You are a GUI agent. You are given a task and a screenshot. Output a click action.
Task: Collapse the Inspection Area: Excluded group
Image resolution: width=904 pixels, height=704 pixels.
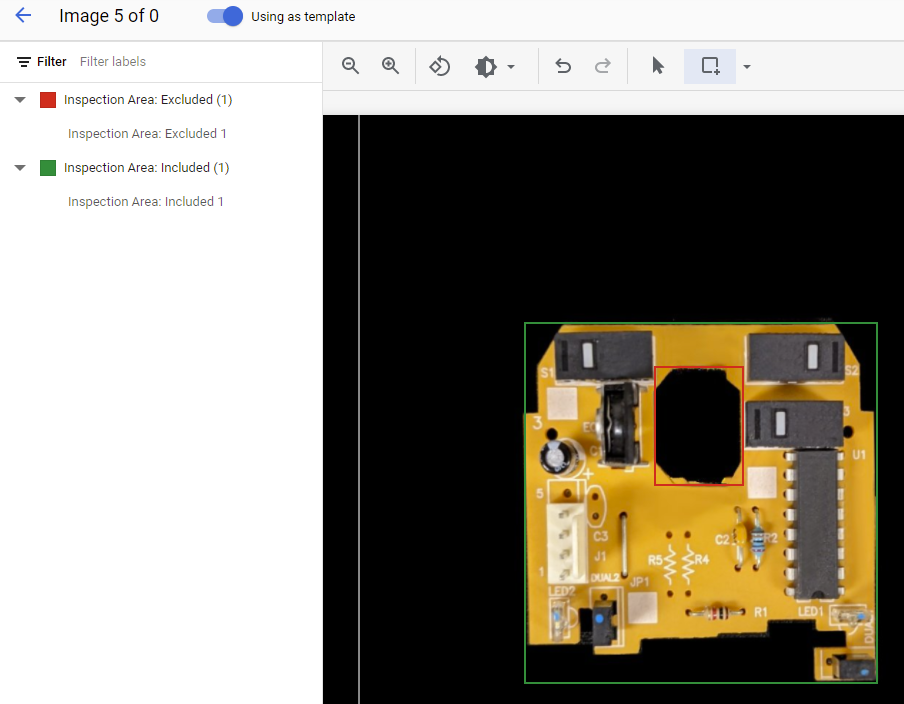(19, 99)
